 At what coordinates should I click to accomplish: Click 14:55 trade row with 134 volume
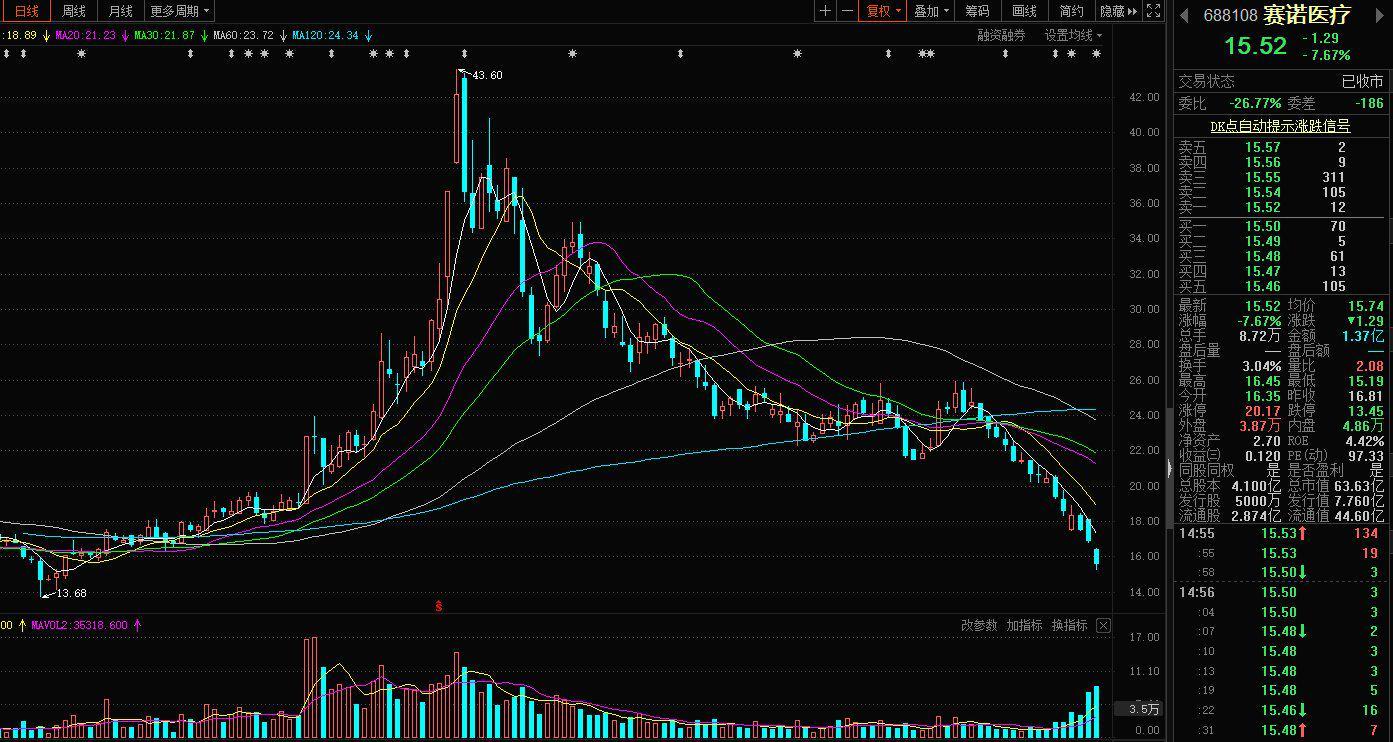pos(1281,534)
